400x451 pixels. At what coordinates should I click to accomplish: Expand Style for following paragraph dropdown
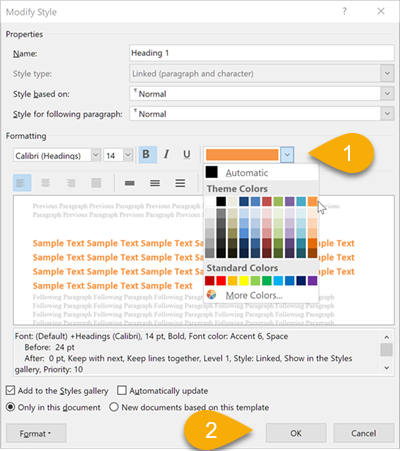387,114
